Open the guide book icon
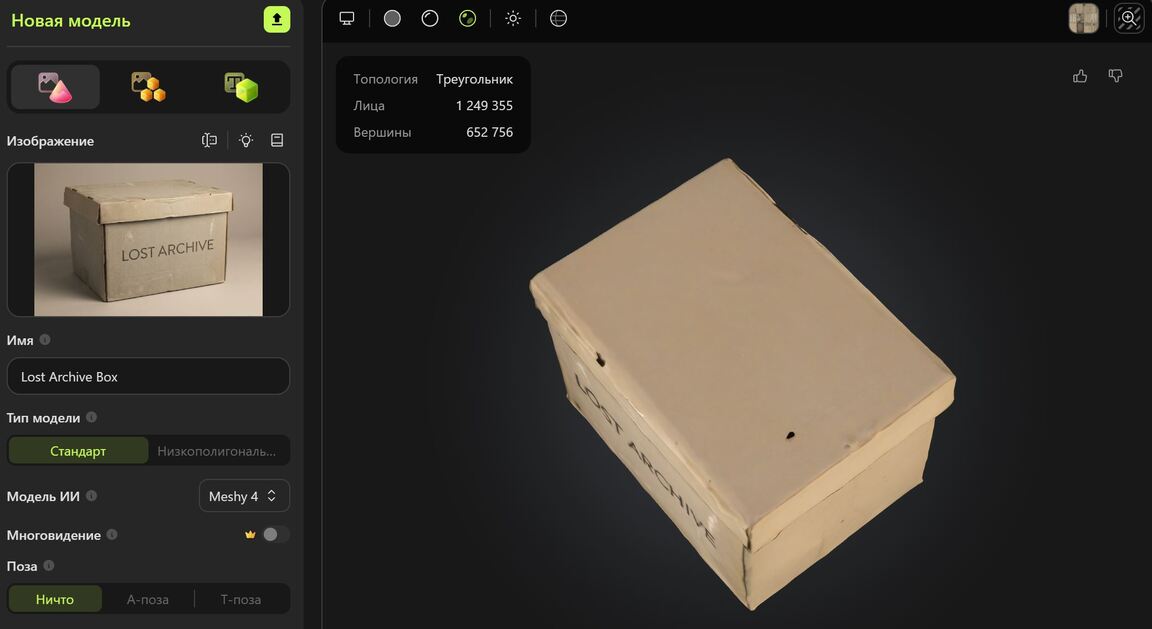Viewport: 1152px width, 629px height. [x=277, y=140]
